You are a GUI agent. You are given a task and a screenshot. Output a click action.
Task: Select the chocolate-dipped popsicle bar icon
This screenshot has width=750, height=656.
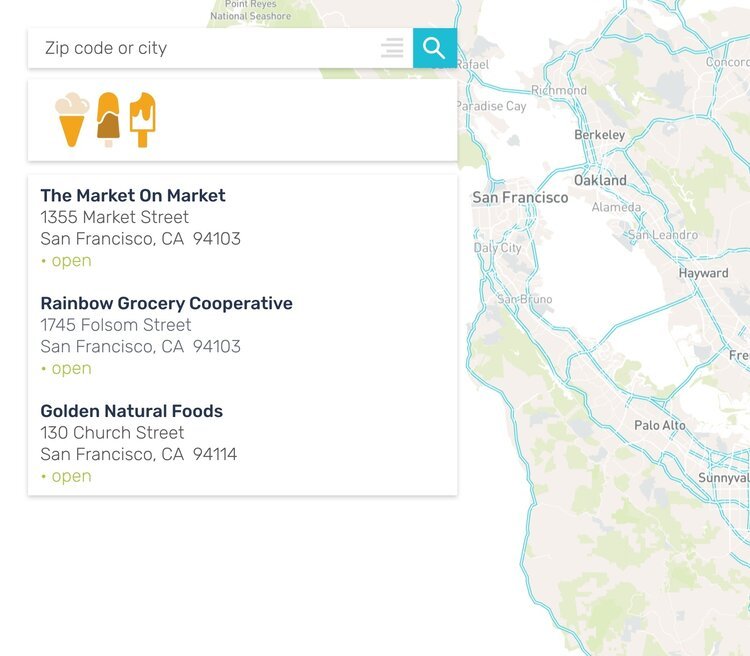point(108,120)
